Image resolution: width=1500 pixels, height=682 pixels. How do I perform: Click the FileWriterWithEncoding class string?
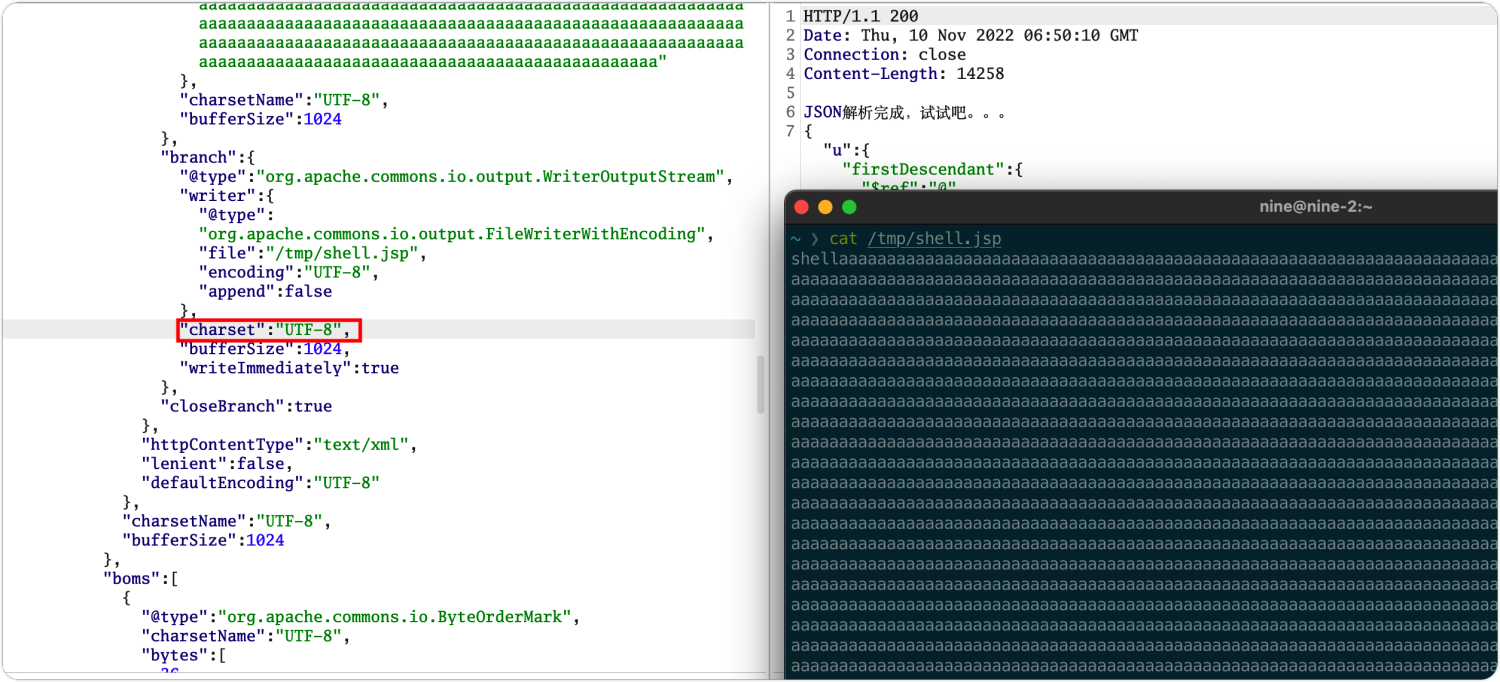click(x=453, y=234)
